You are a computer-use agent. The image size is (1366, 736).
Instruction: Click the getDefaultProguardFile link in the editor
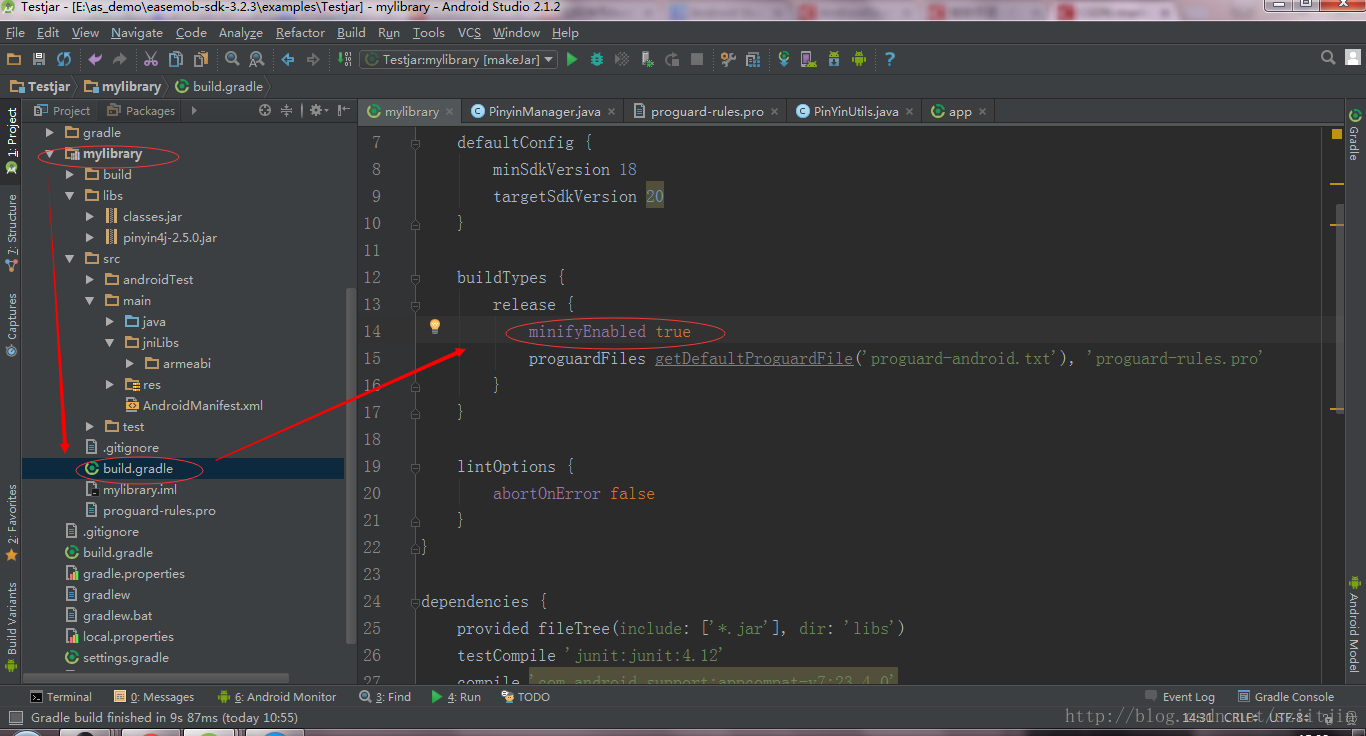(754, 358)
